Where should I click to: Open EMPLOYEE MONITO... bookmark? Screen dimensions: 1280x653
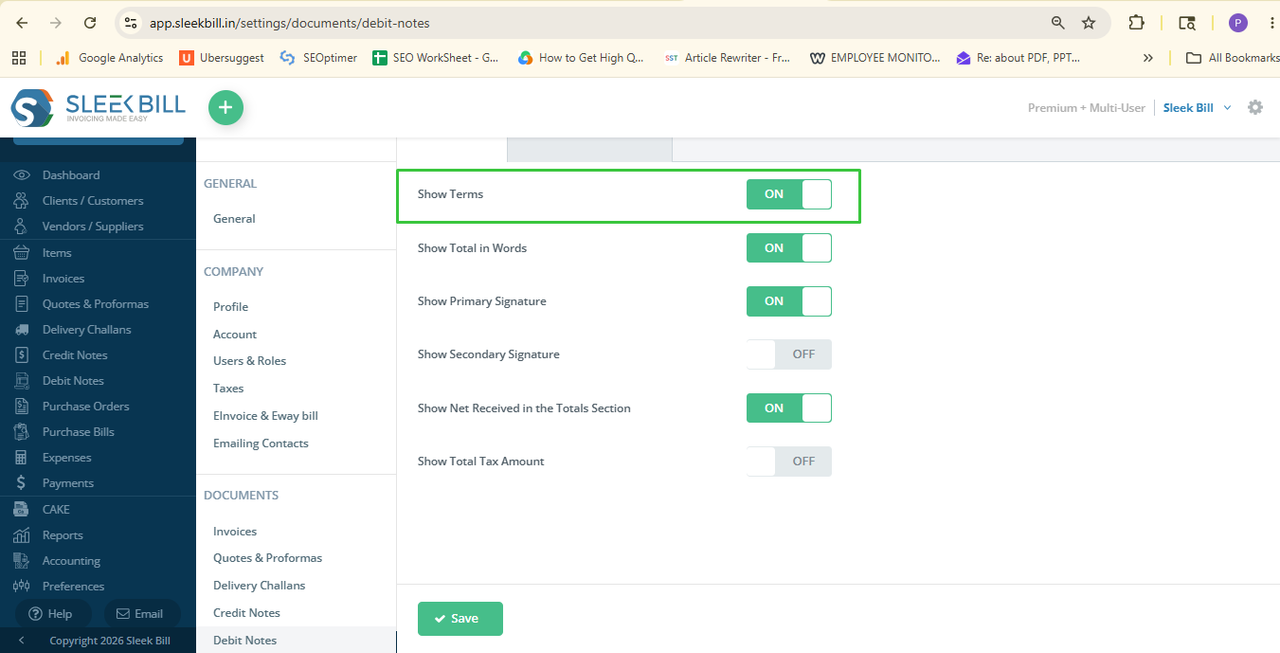coord(875,58)
